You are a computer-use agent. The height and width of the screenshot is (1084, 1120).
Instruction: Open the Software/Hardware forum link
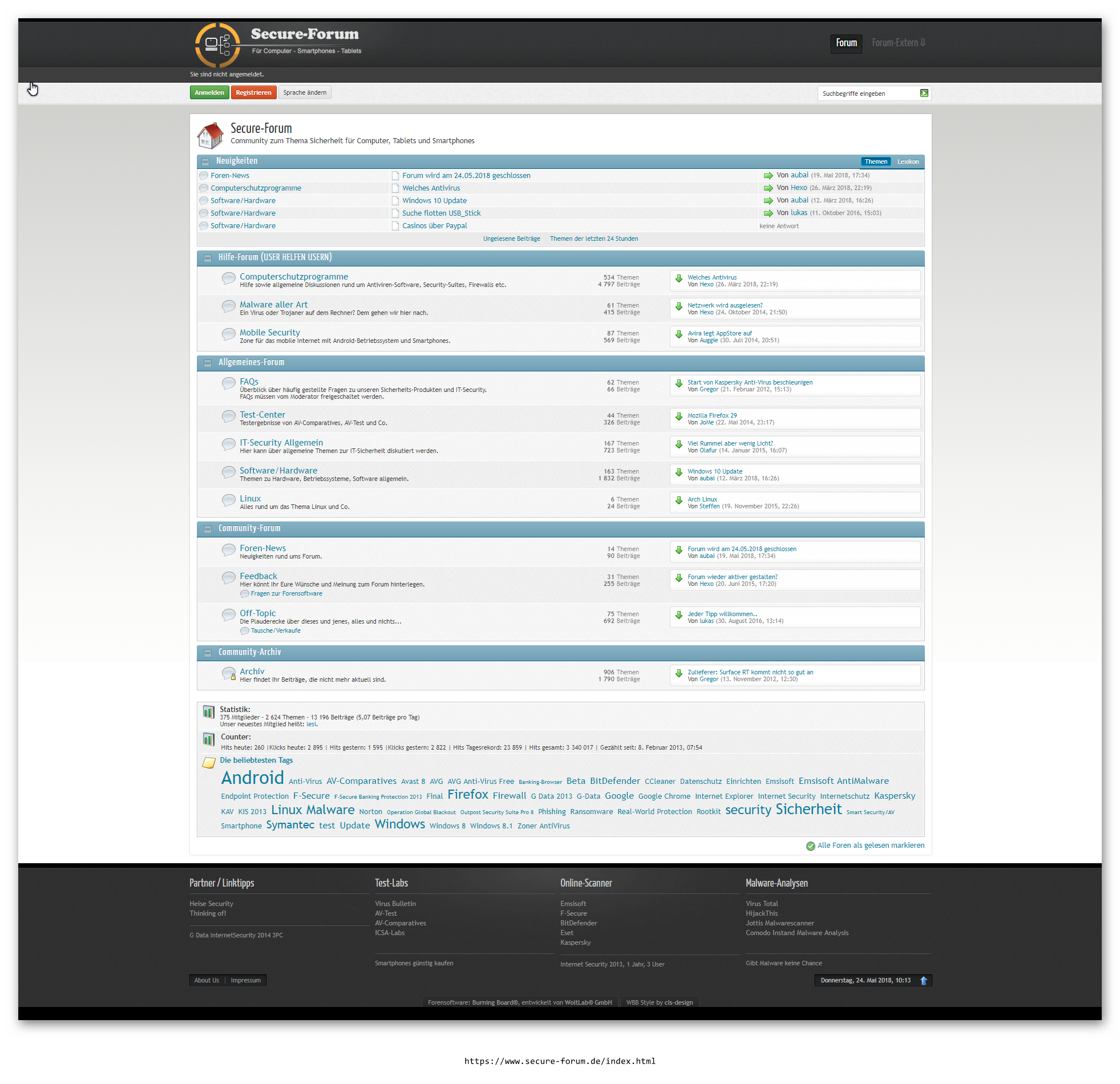click(278, 471)
